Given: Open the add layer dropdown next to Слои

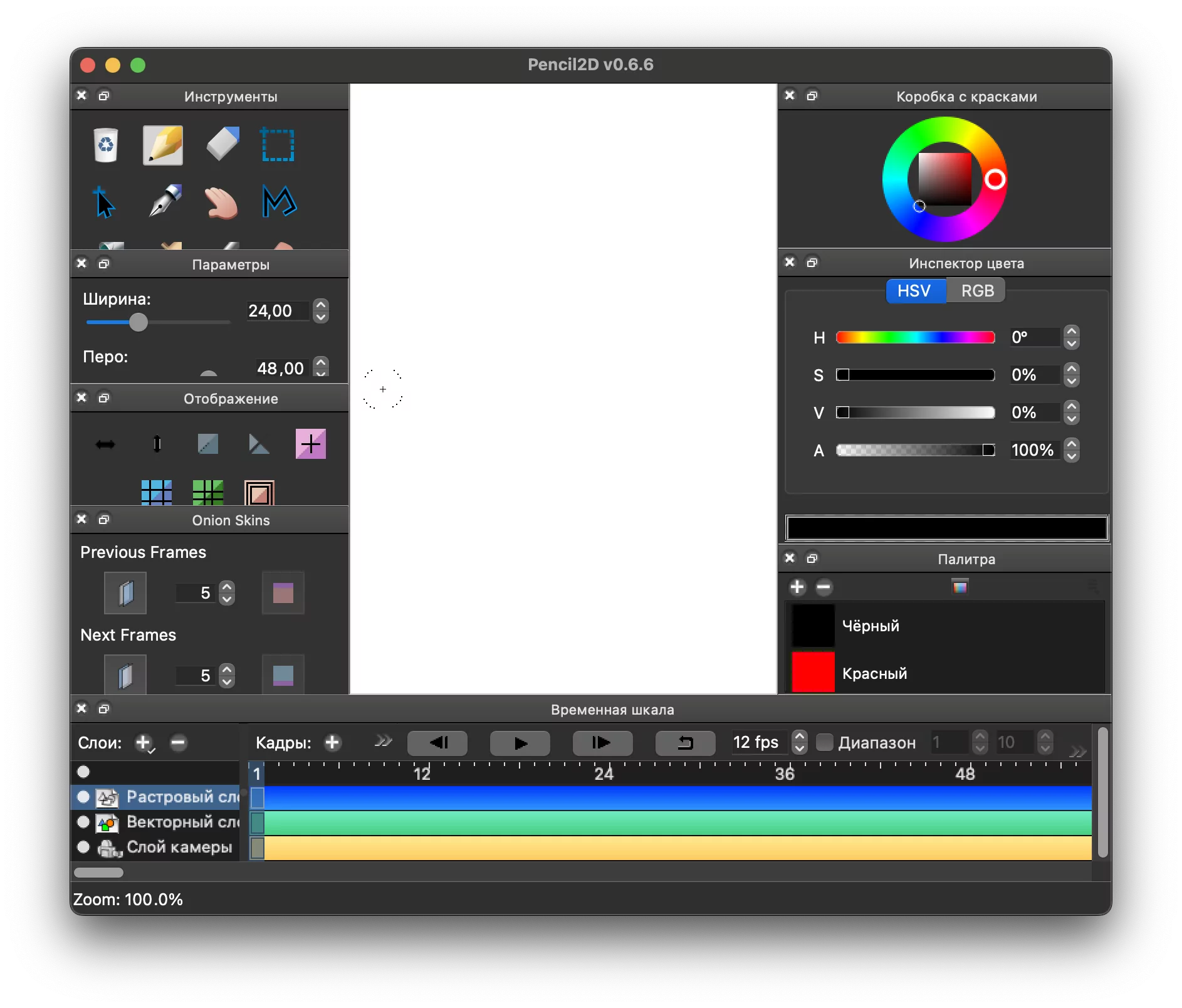Looking at the screenshot, I should [x=144, y=743].
